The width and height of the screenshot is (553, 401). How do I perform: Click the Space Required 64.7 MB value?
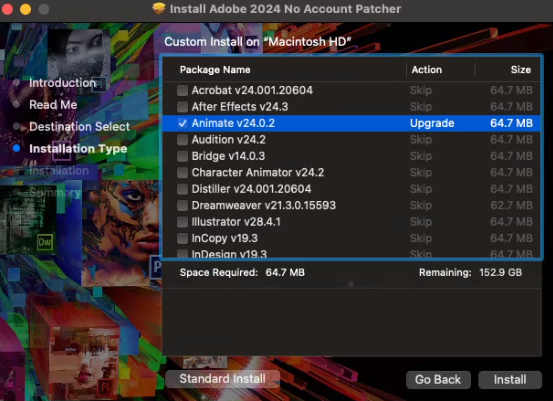tap(285, 273)
